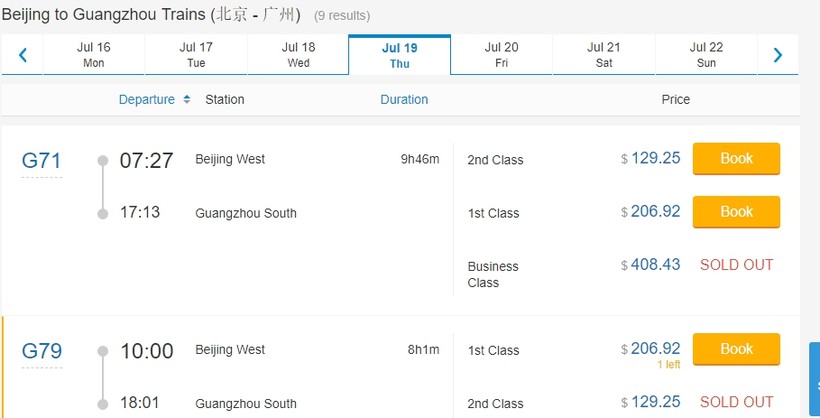Screen dimensions: 820x418
Task: Go to previous week of dates
Action: click(22, 55)
